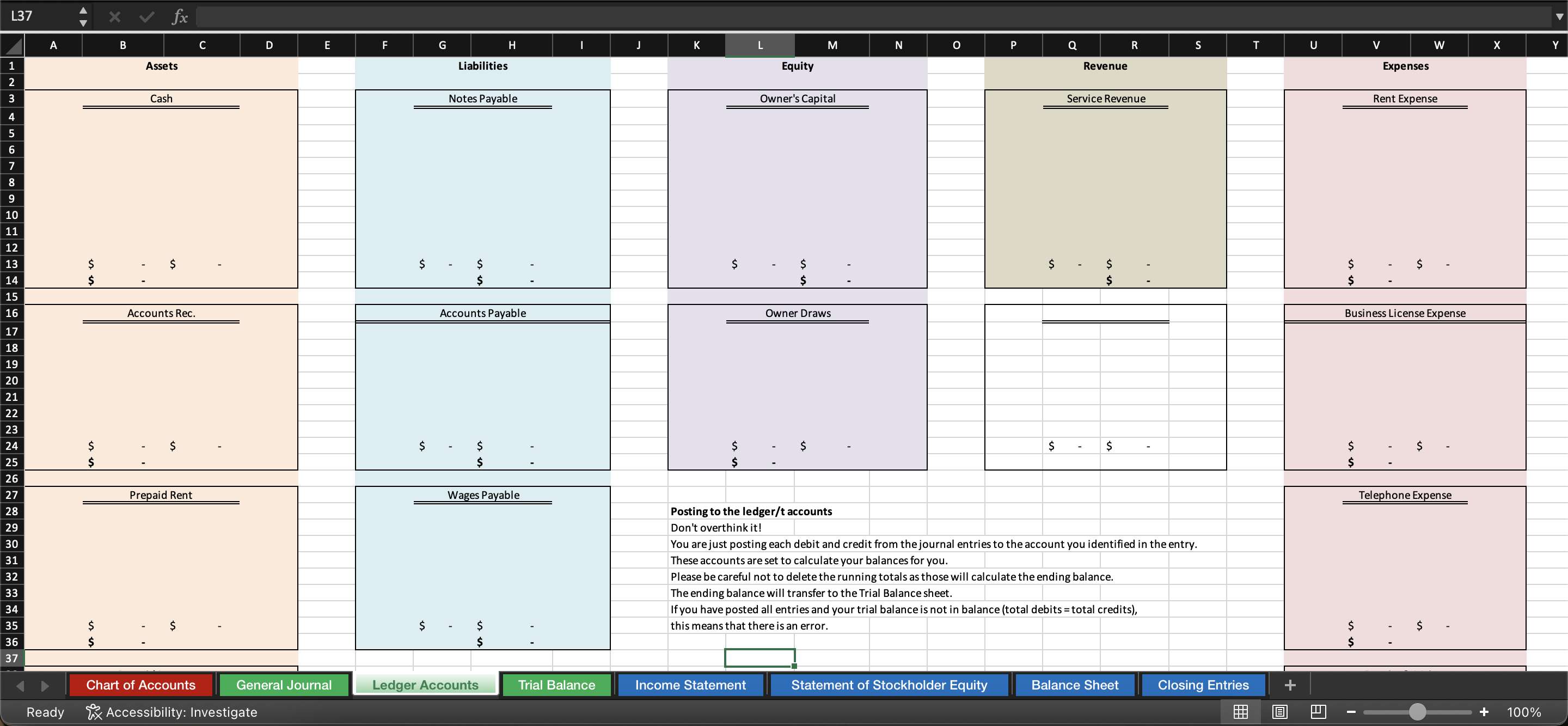Adjust the zoom slider handle
1568x726 pixels.
pos(1418,712)
